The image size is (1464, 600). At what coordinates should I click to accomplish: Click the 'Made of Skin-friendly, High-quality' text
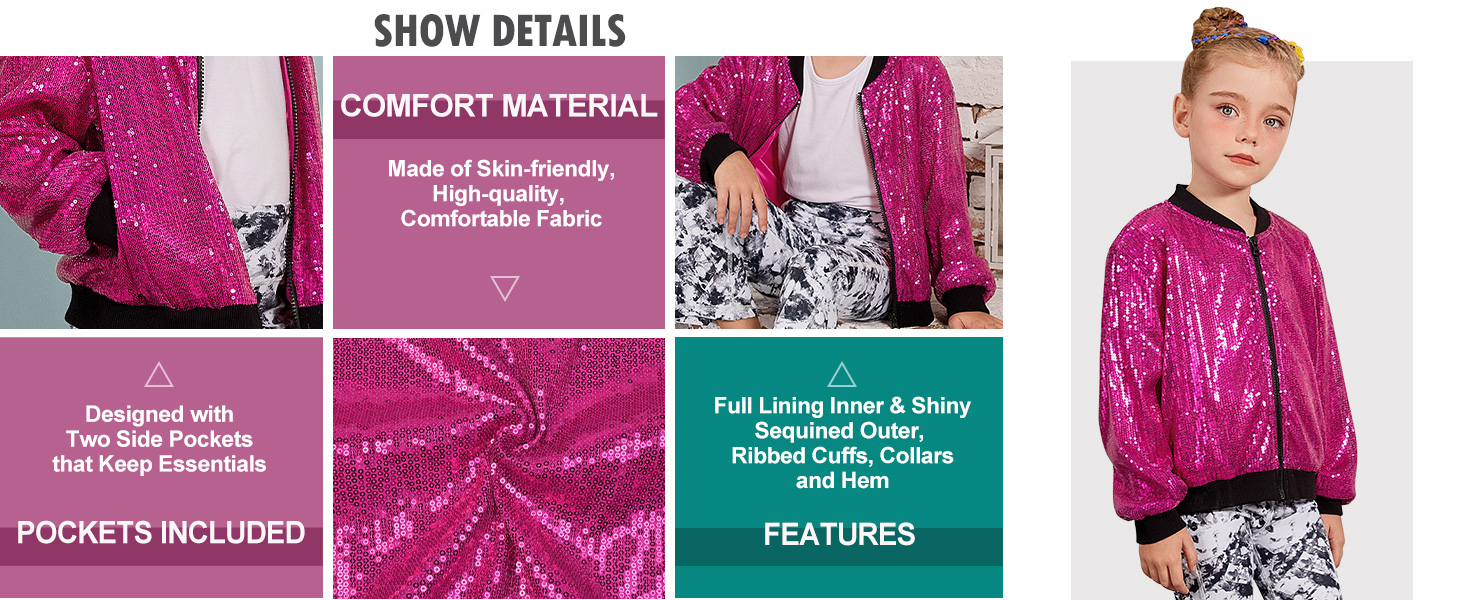501,181
